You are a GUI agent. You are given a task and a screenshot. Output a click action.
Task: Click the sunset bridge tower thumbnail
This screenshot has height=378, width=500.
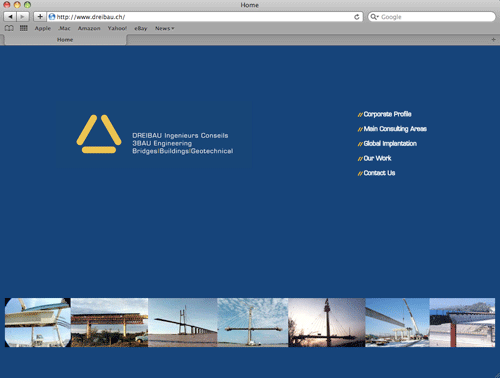coord(327,323)
